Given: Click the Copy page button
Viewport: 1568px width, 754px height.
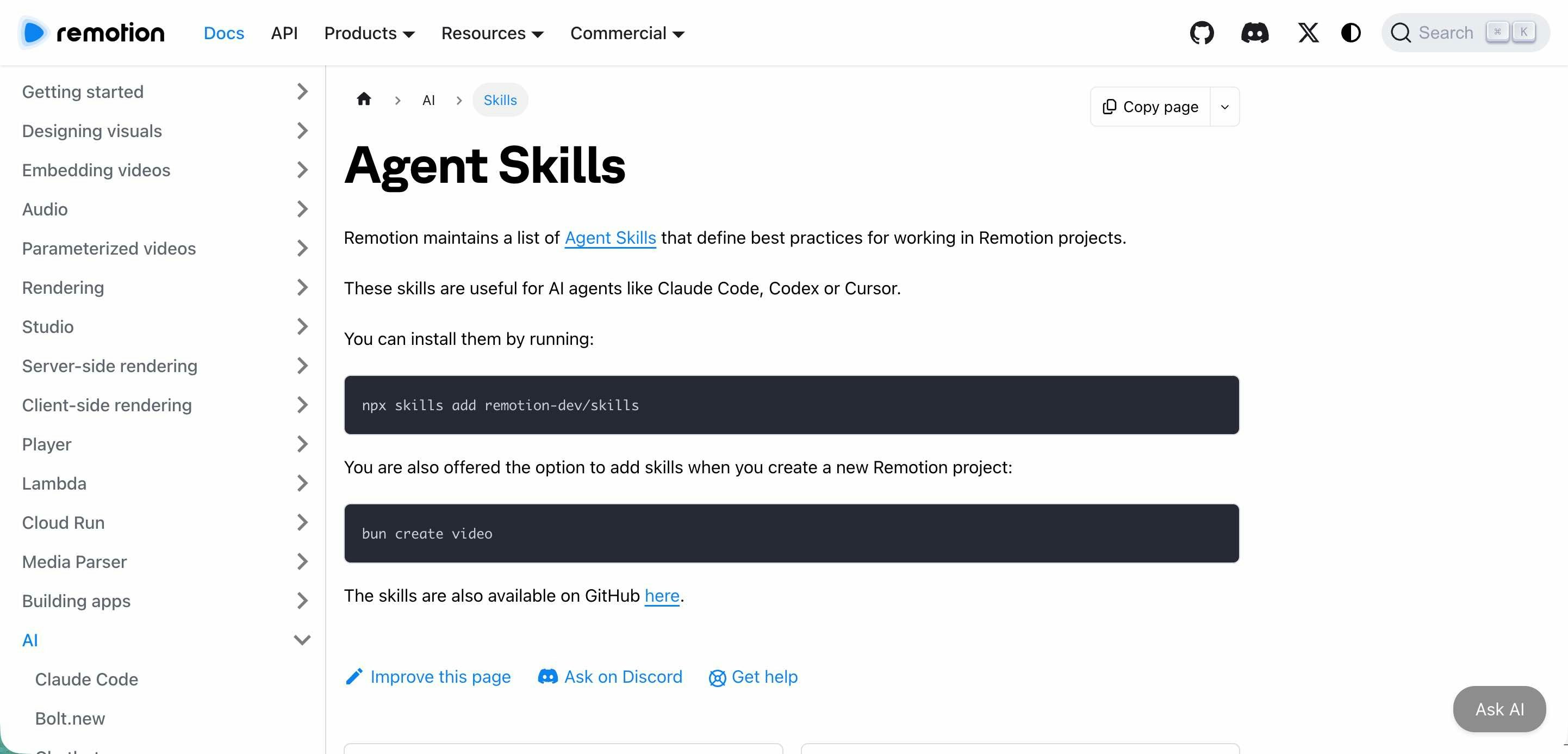Looking at the screenshot, I should point(1150,107).
